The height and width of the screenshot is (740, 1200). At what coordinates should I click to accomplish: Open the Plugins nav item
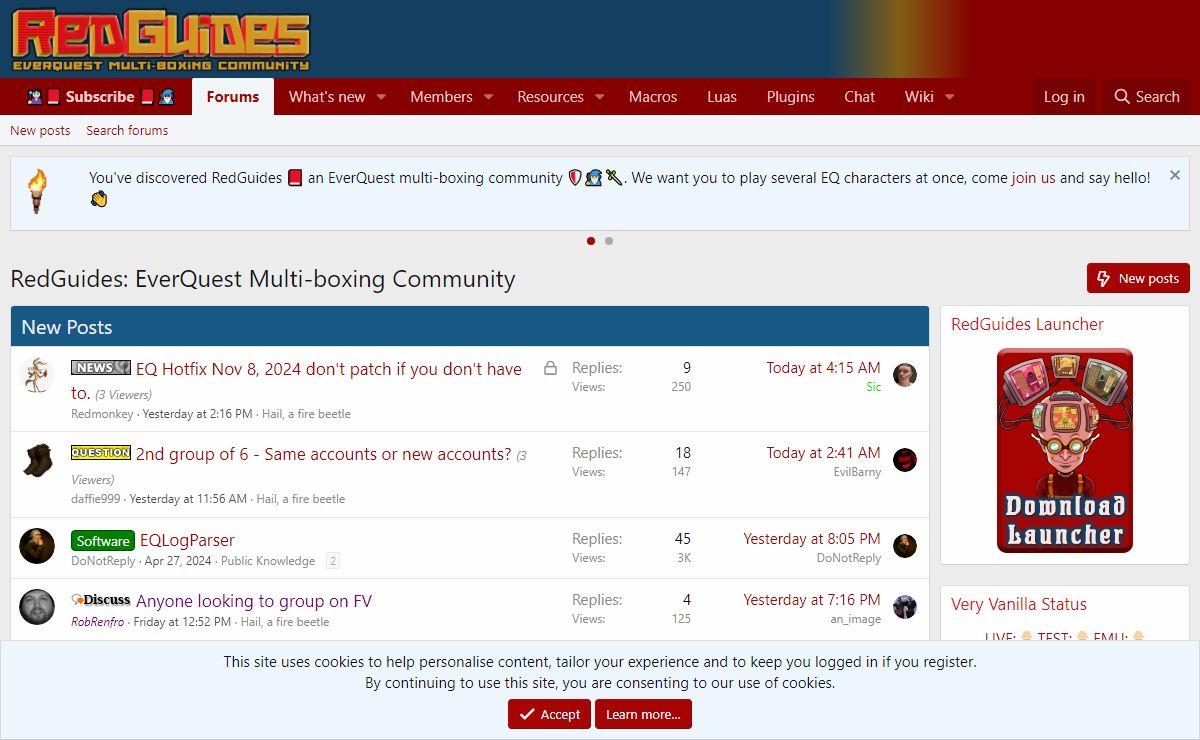click(x=791, y=97)
